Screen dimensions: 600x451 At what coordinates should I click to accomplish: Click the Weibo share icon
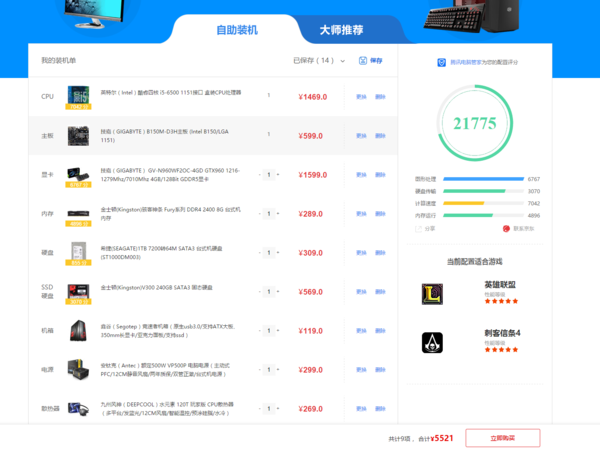tap(505, 228)
